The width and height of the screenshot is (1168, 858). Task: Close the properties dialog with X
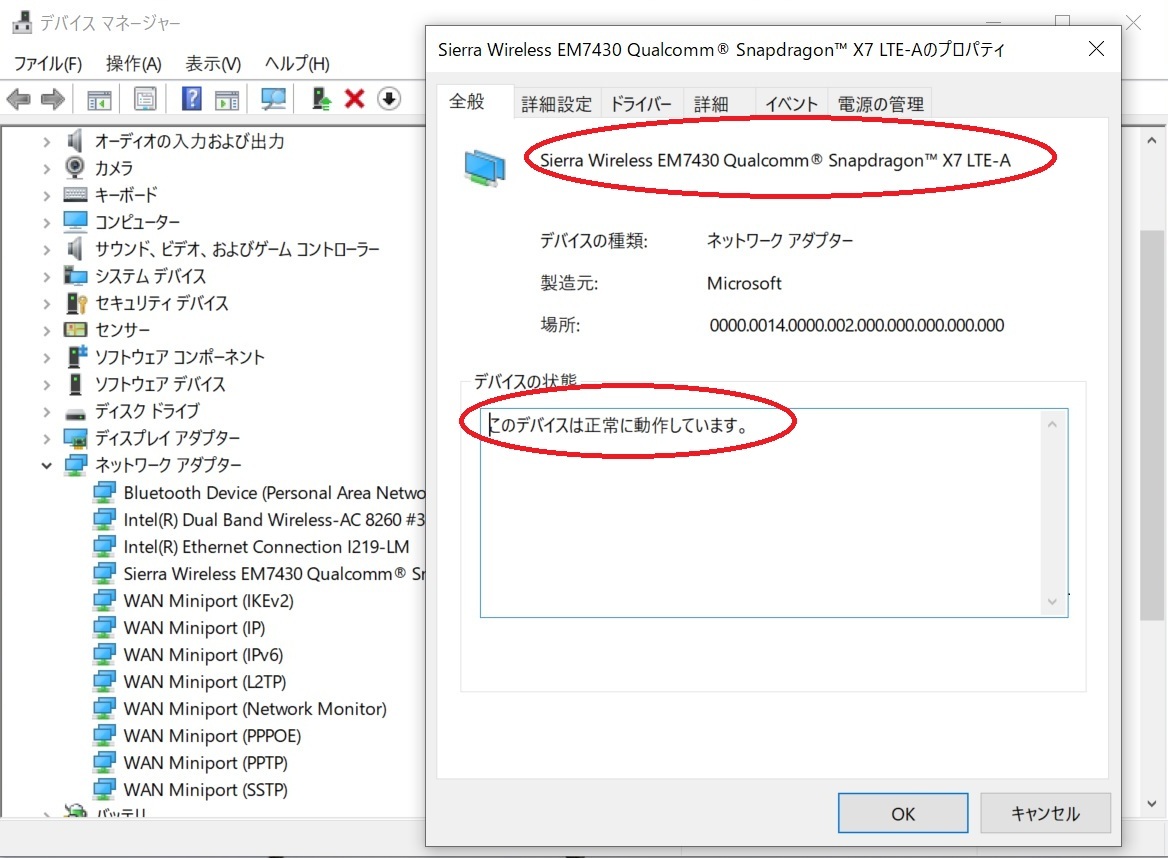[1096, 49]
